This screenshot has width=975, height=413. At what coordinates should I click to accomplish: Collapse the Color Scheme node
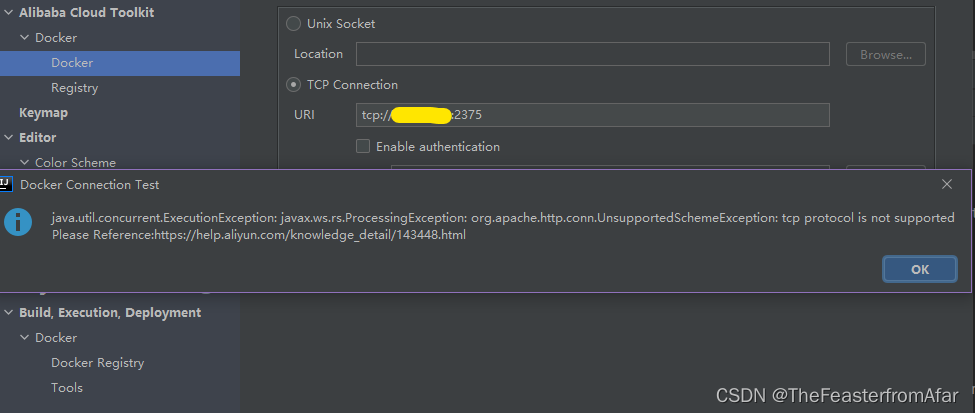tap(24, 162)
